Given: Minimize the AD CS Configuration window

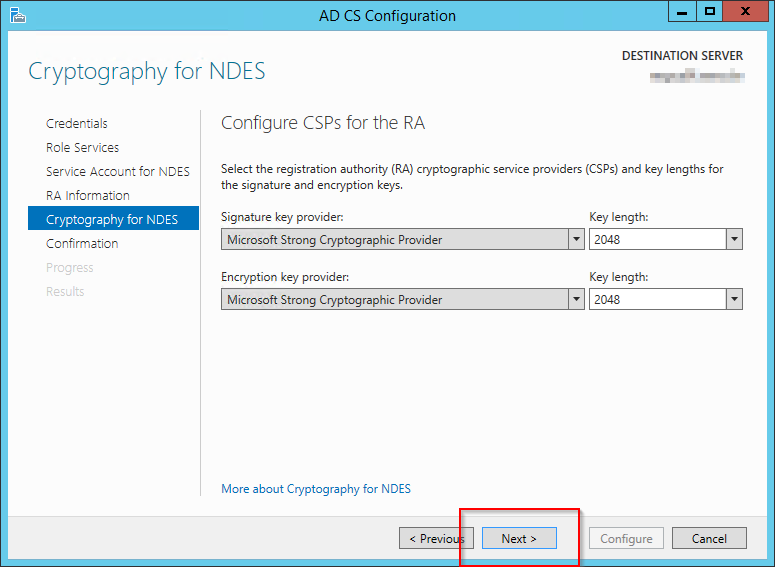Looking at the screenshot, I should click(x=684, y=12).
